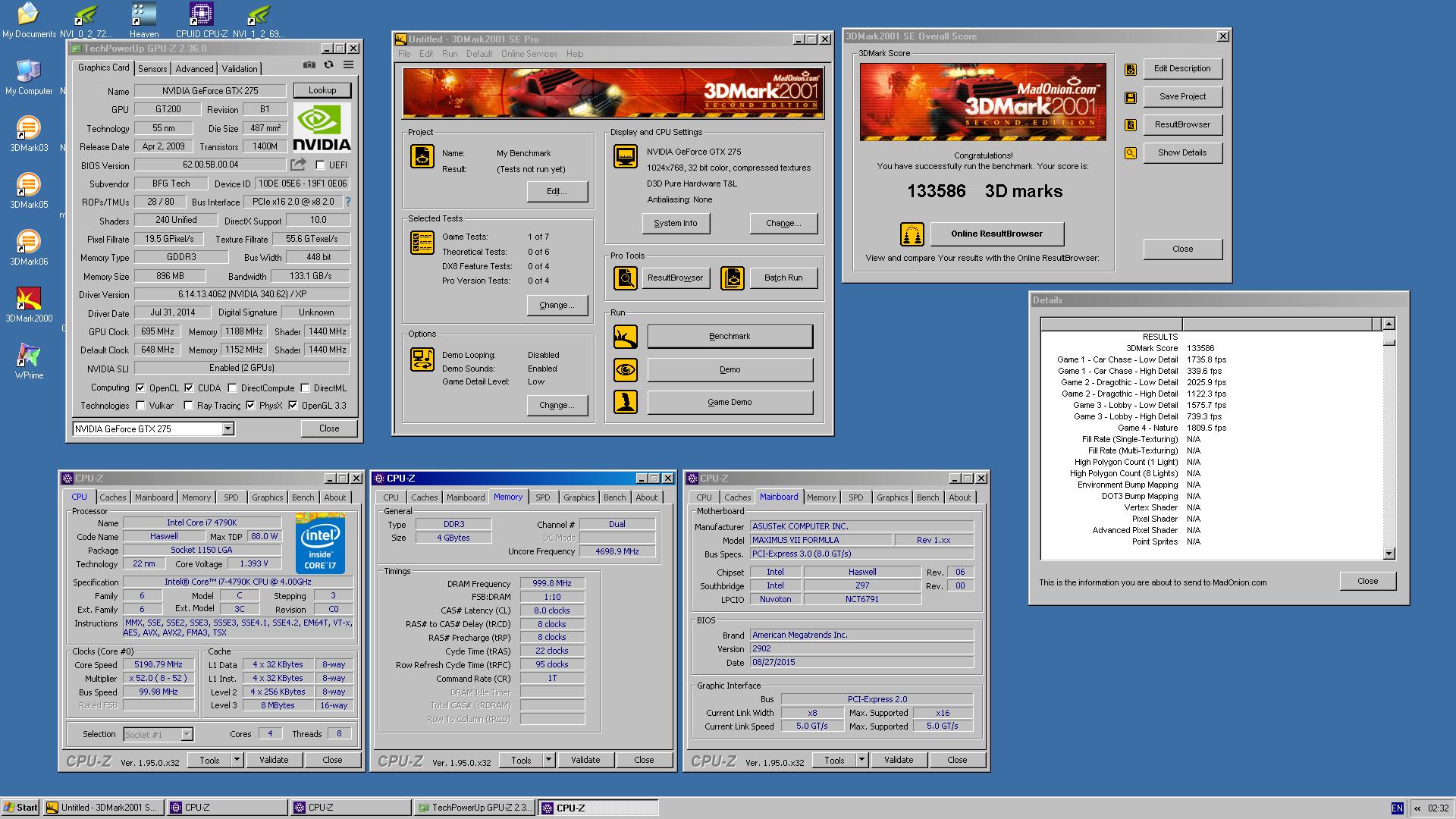
Task: Open Caches tab in leftmost CPU-Z
Action: tap(113, 497)
